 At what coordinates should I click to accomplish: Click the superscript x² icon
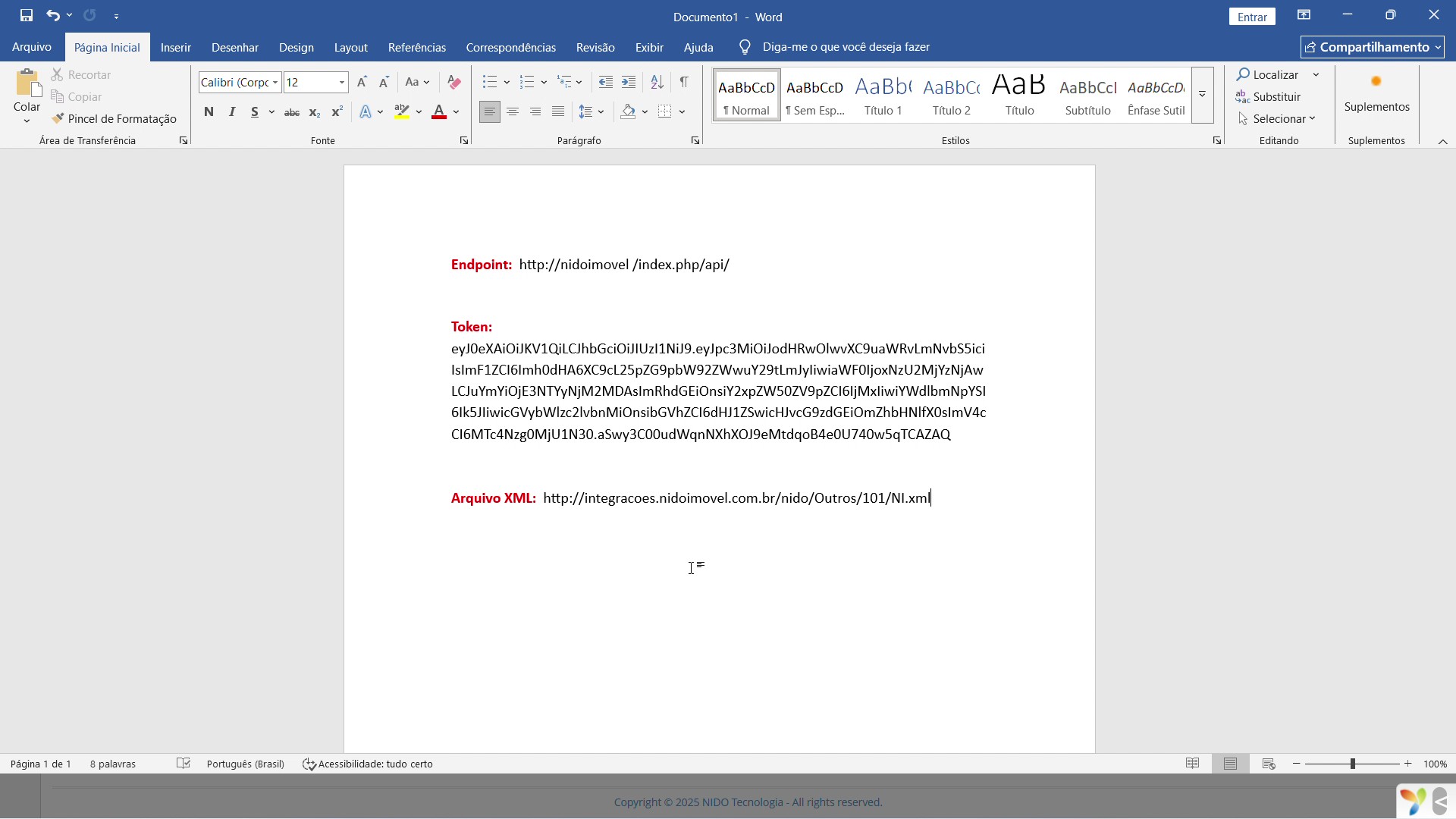pos(337,112)
